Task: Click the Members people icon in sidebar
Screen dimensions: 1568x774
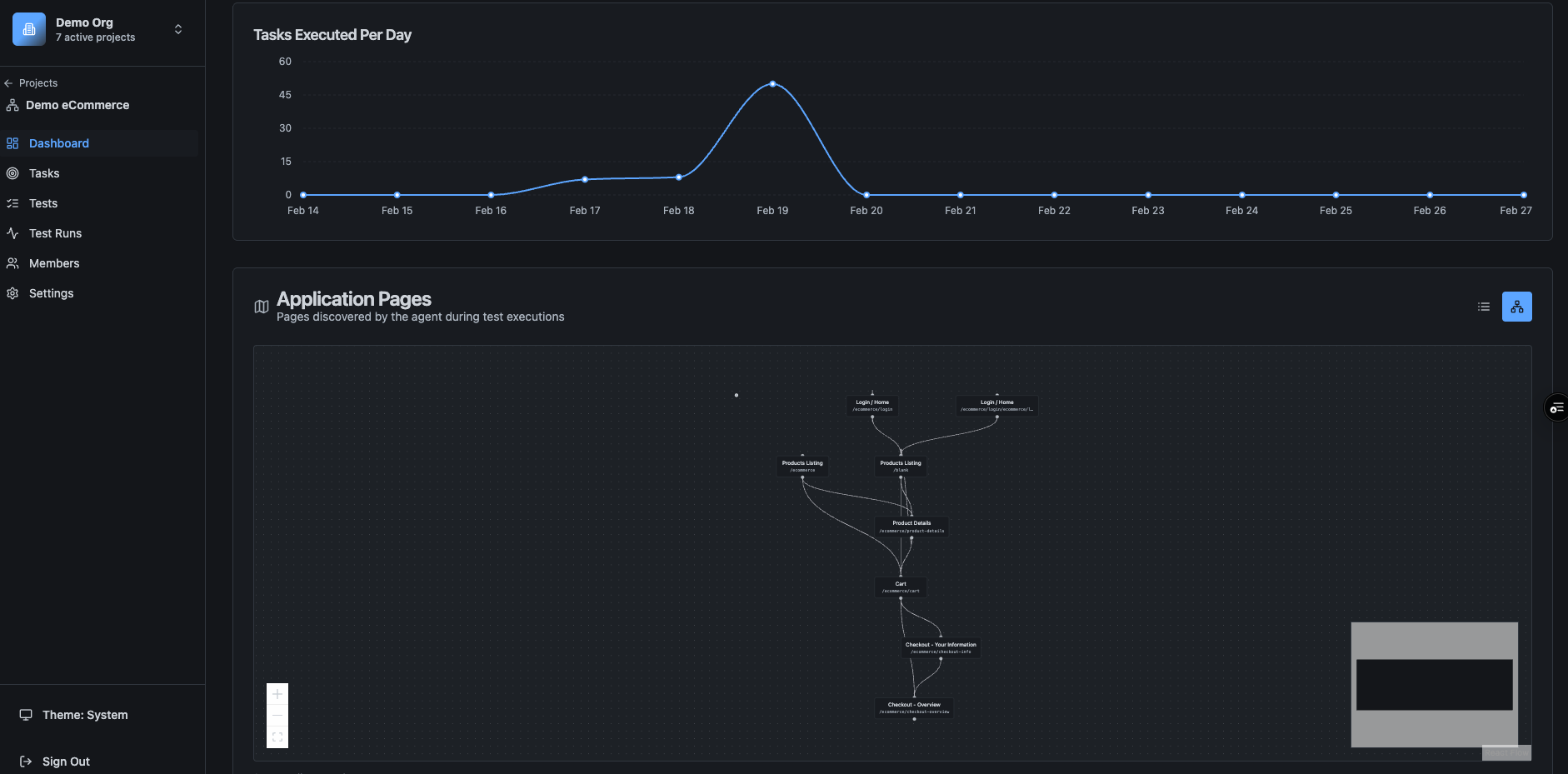Action: click(12, 263)
